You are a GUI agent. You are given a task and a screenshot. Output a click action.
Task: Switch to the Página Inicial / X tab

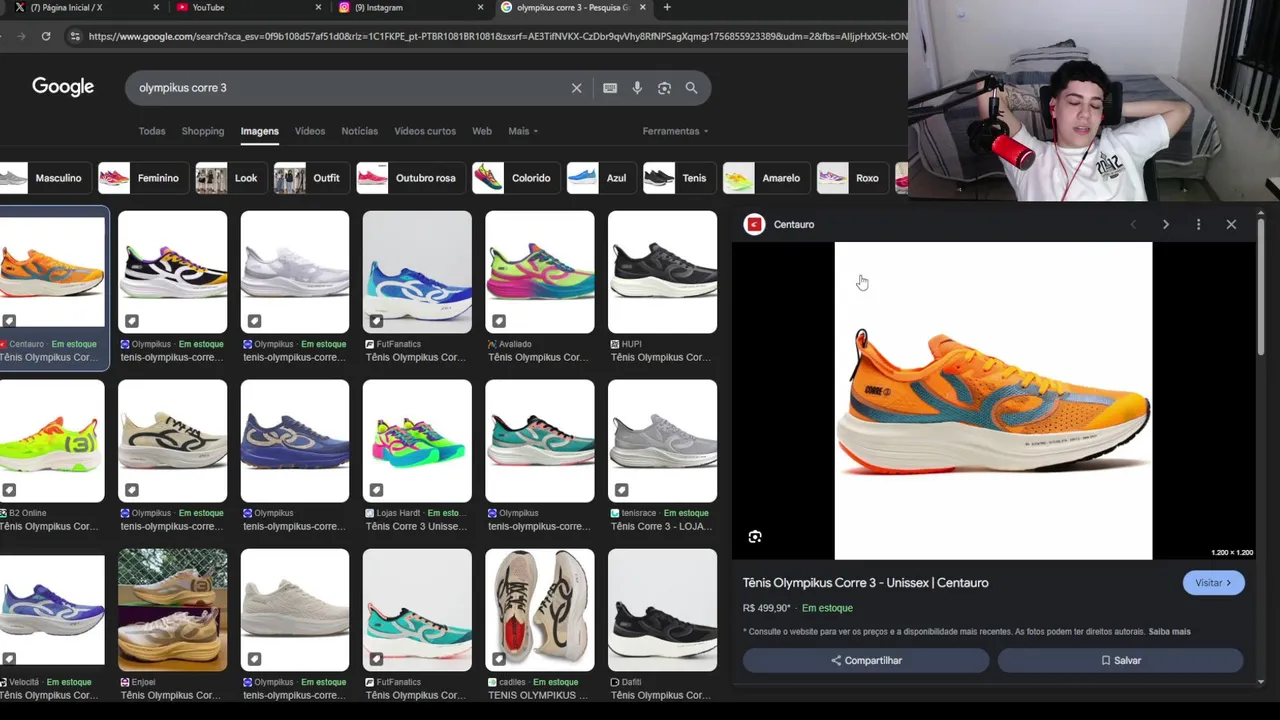pyautogui.click(x=85, y=7)
